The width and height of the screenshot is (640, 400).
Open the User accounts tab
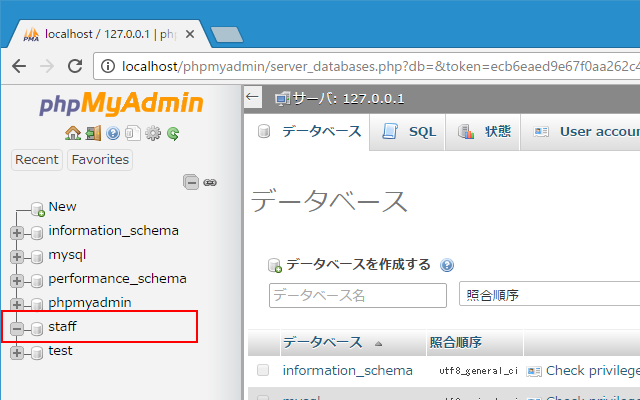click(580, 132)
